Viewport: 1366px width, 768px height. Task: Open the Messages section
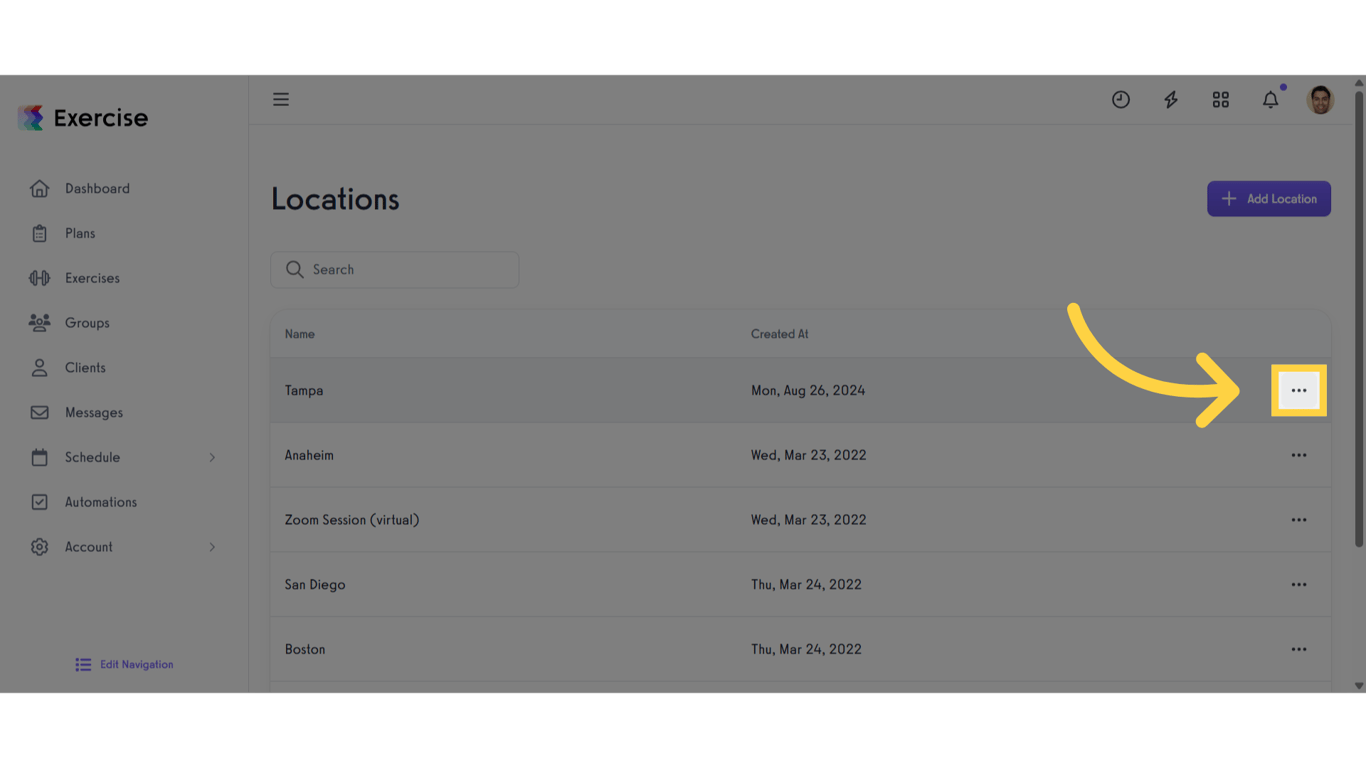click(x=93, y=412)
